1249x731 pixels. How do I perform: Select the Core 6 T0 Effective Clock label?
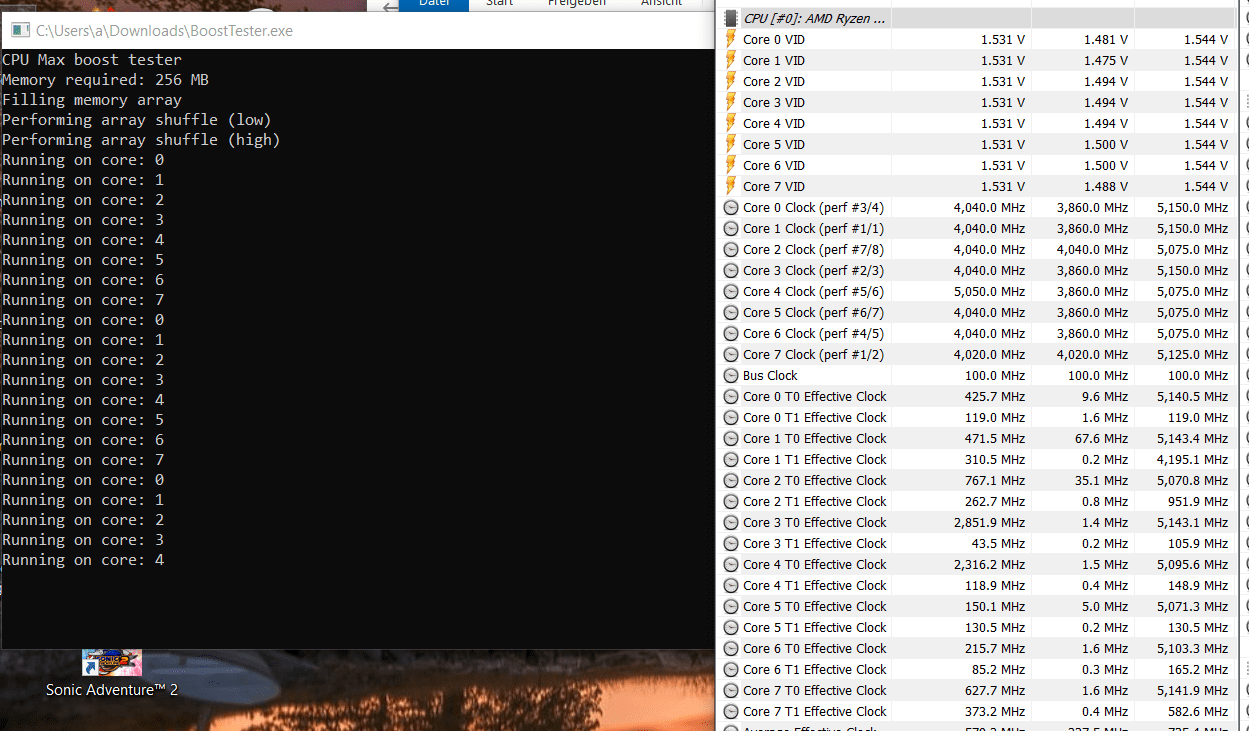[814, 648]
